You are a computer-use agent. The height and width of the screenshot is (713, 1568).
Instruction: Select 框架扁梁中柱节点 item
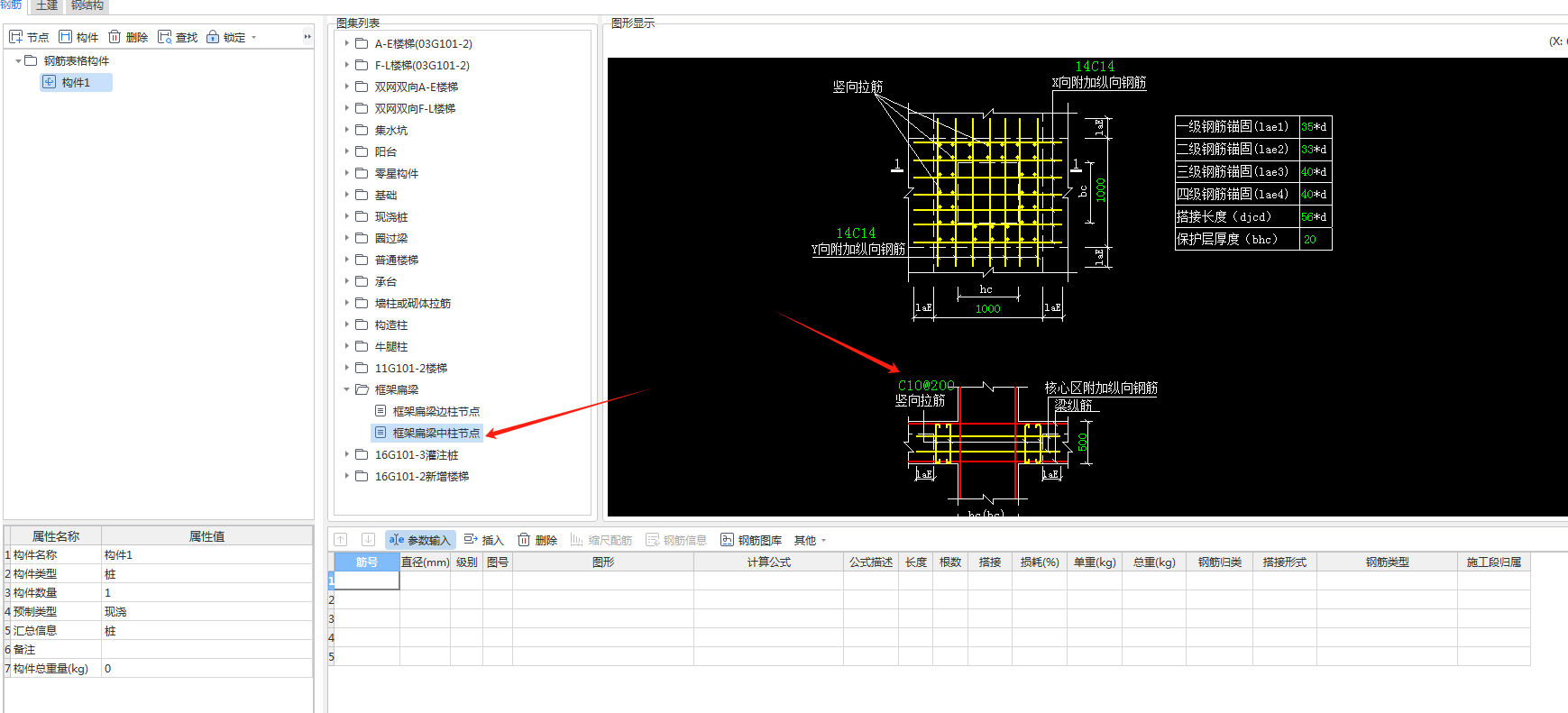click(428, 434)
